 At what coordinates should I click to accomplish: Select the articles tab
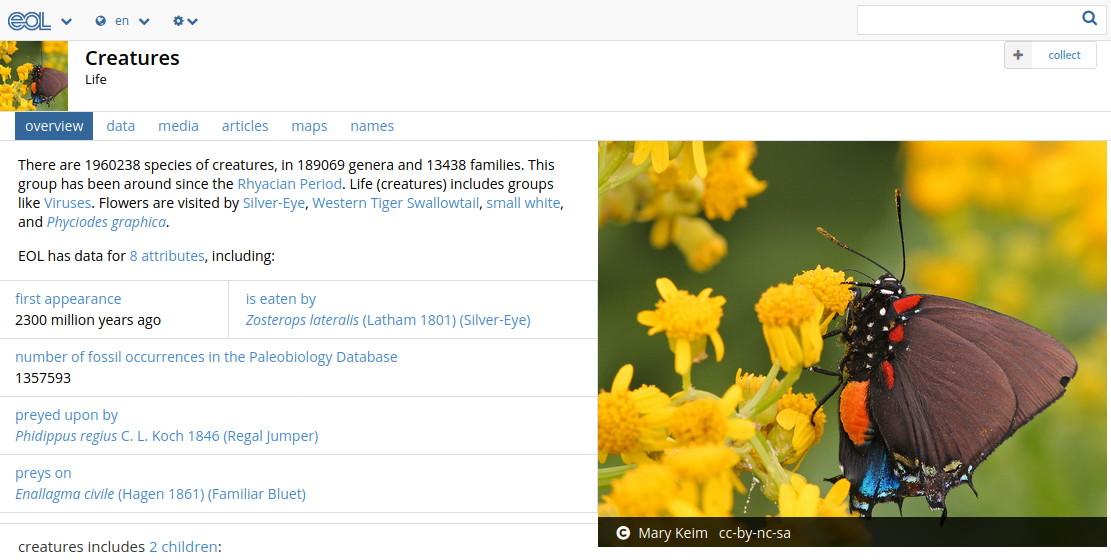click(245, 126)
